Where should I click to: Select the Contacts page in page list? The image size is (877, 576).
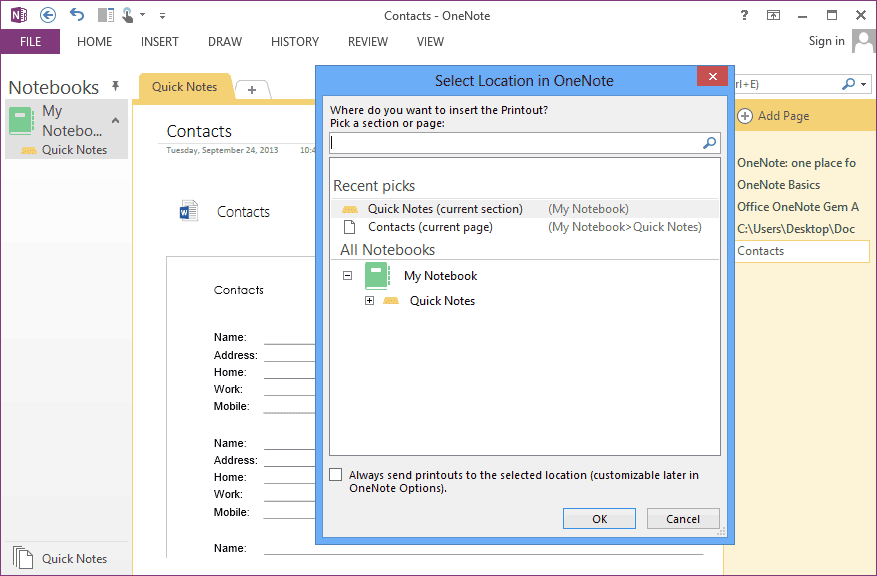tap(803, 251)
